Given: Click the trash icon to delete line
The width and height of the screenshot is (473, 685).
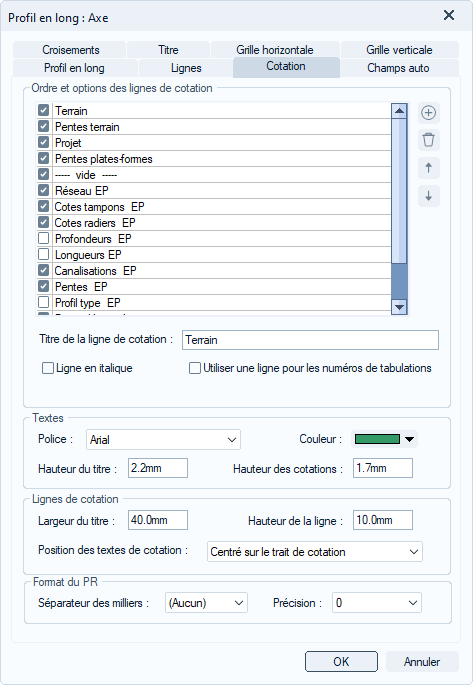Looking at the screenshot, I should coord(428,140).
